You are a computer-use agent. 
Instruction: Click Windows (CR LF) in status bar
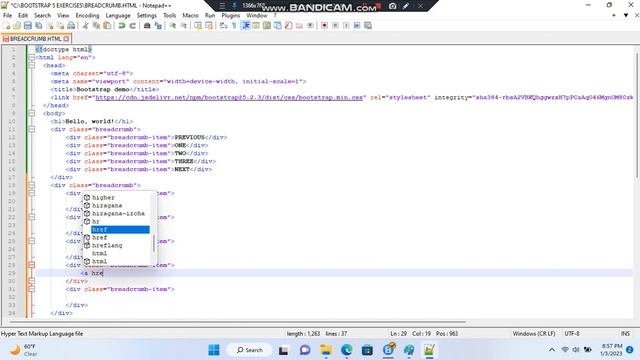point(534,333)
